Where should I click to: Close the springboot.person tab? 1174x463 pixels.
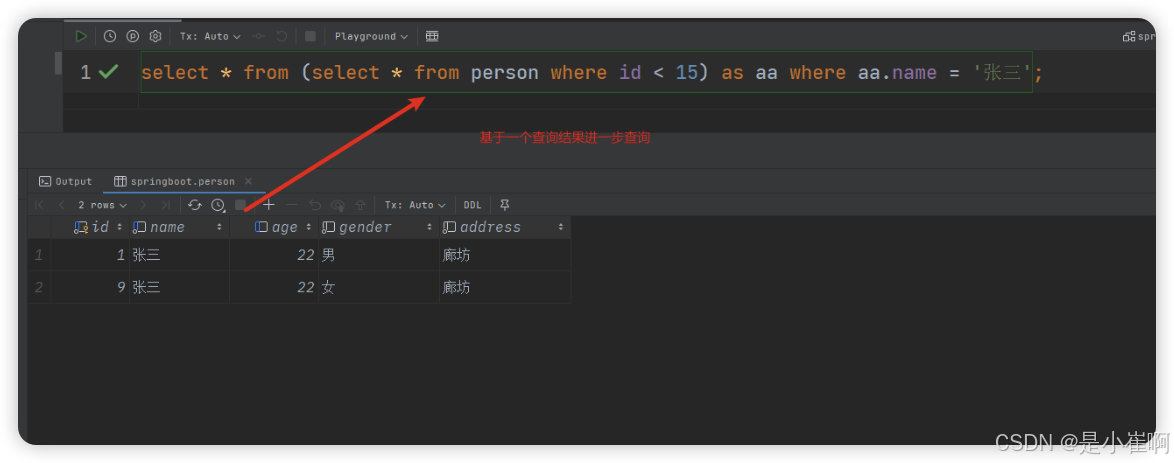point(249,181)
